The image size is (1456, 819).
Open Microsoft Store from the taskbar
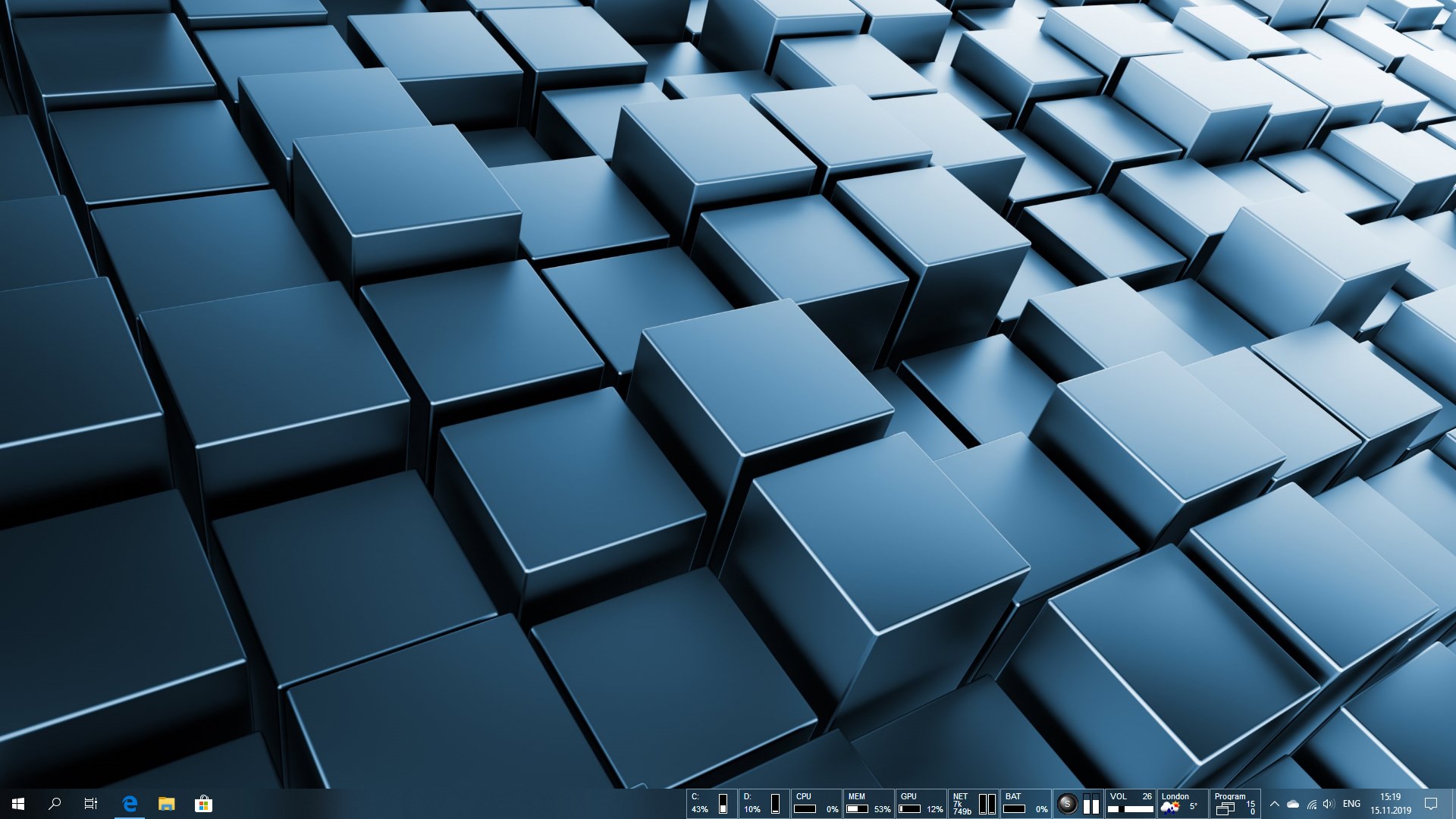pos(203,804)
